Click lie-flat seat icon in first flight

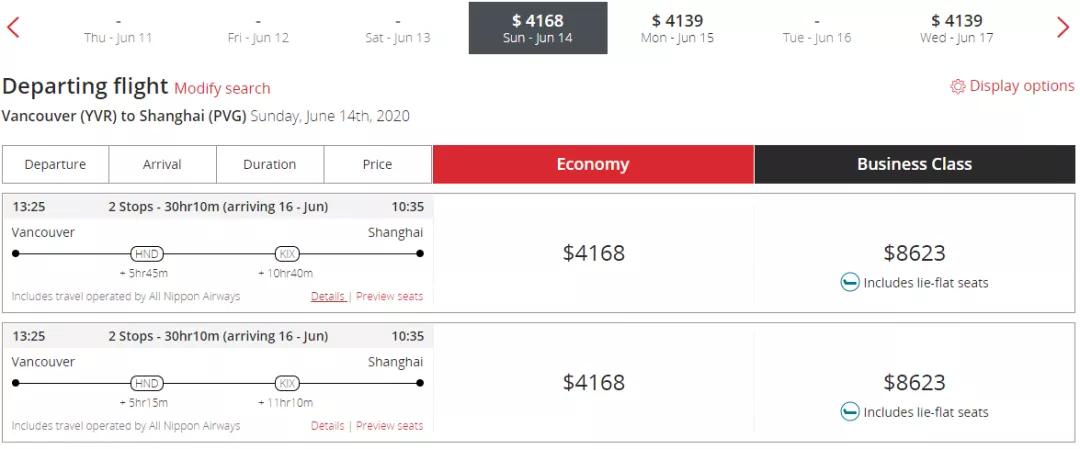point(850,282)
